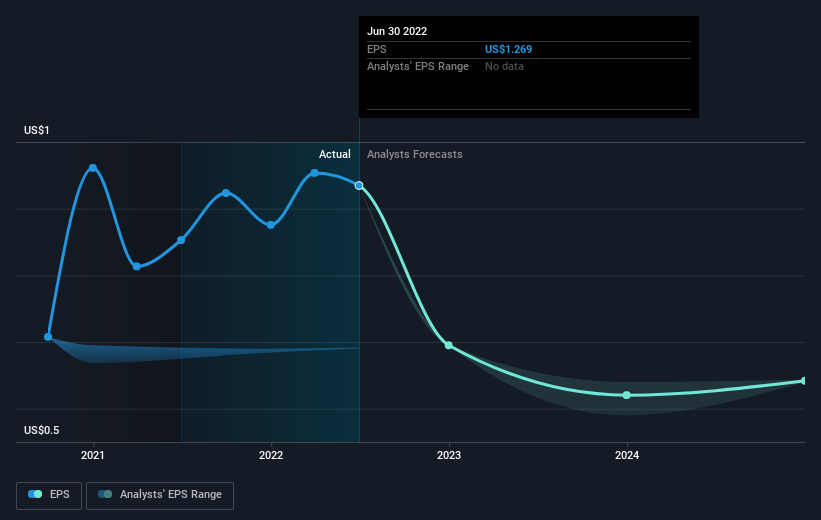Viewport: 821px width, 520px height.
Task: Toggle the Analysts' EPS Range legend label
Action: coord(170,494)
